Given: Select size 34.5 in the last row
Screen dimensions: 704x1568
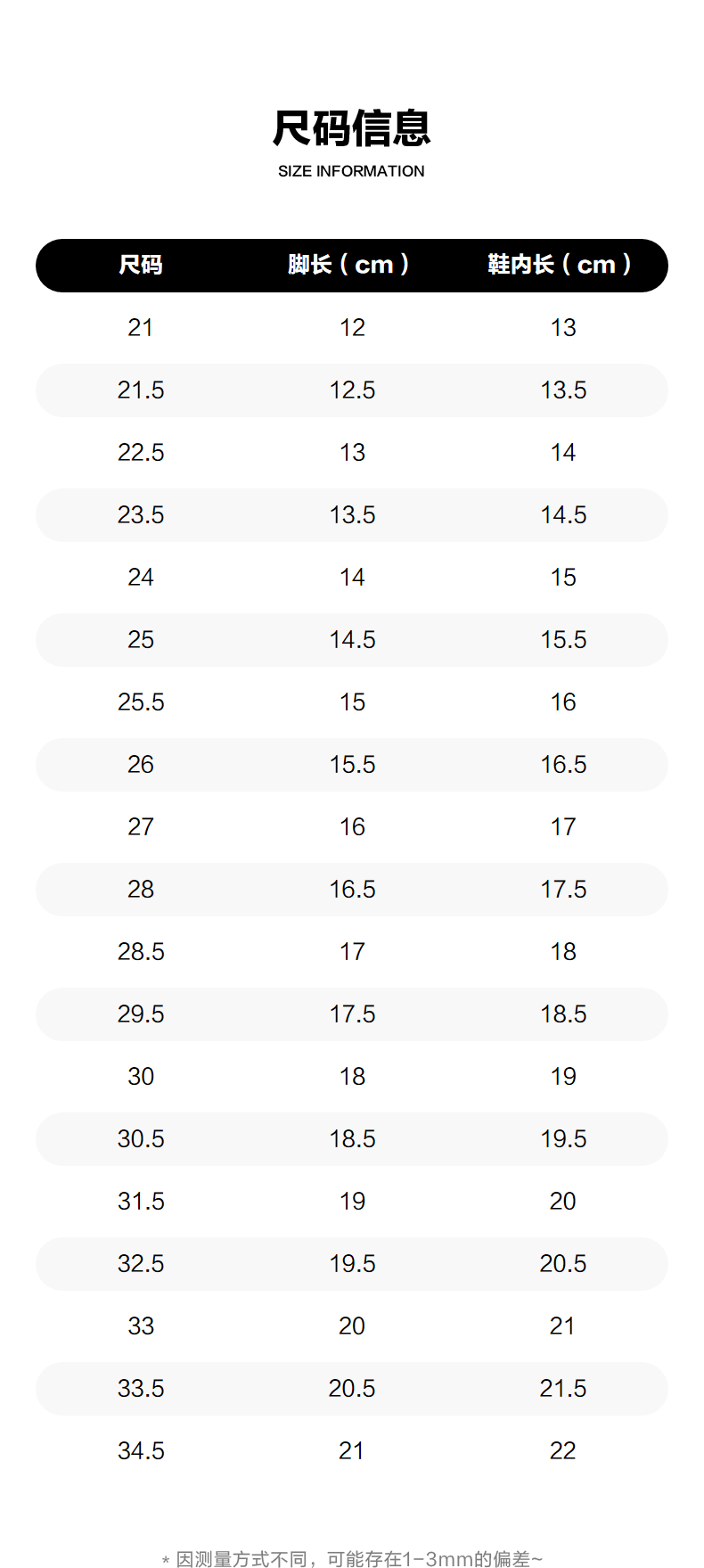Looking at the screenshot, I should point(141,1451).
